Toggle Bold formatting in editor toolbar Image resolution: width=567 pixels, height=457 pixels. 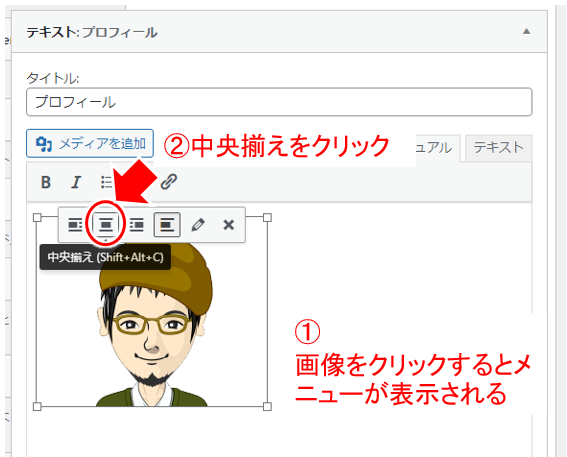point(46,182)
